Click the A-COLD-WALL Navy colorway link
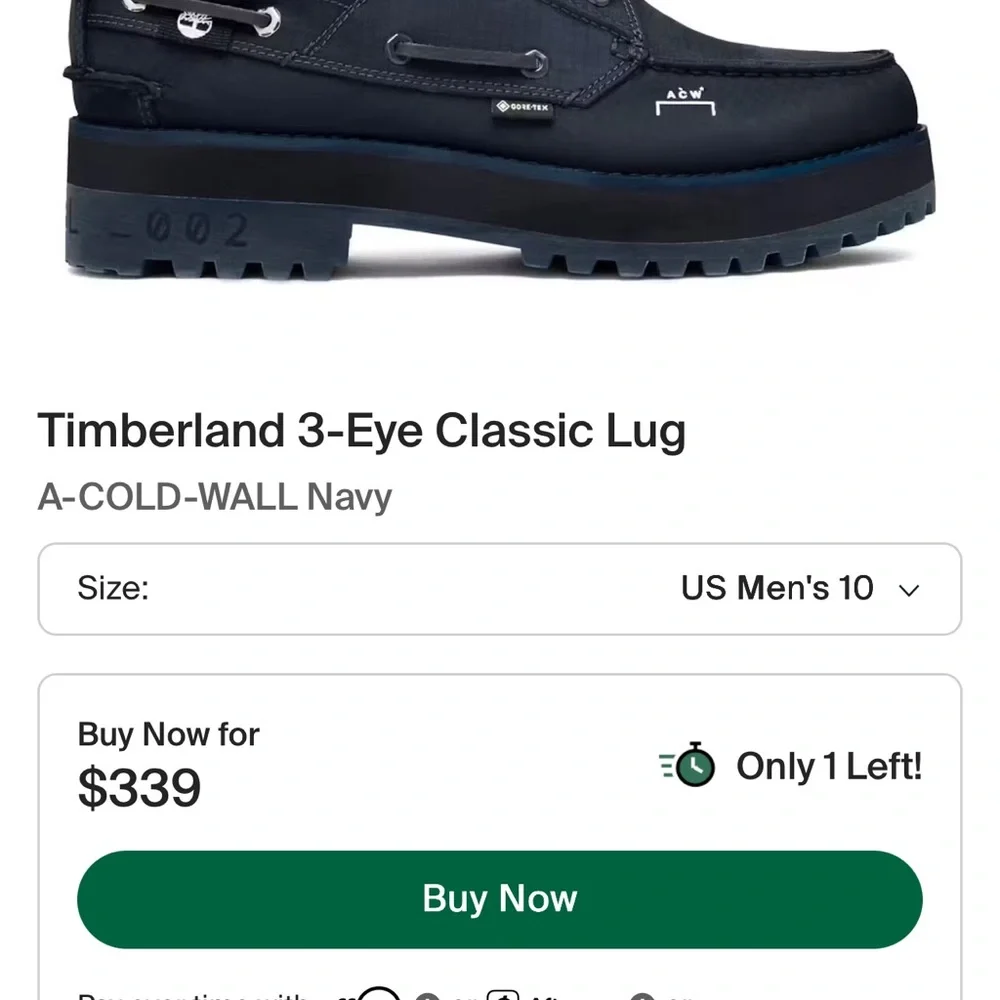Viewport: 1000px width, 1000px height. (x=215, y=497)
